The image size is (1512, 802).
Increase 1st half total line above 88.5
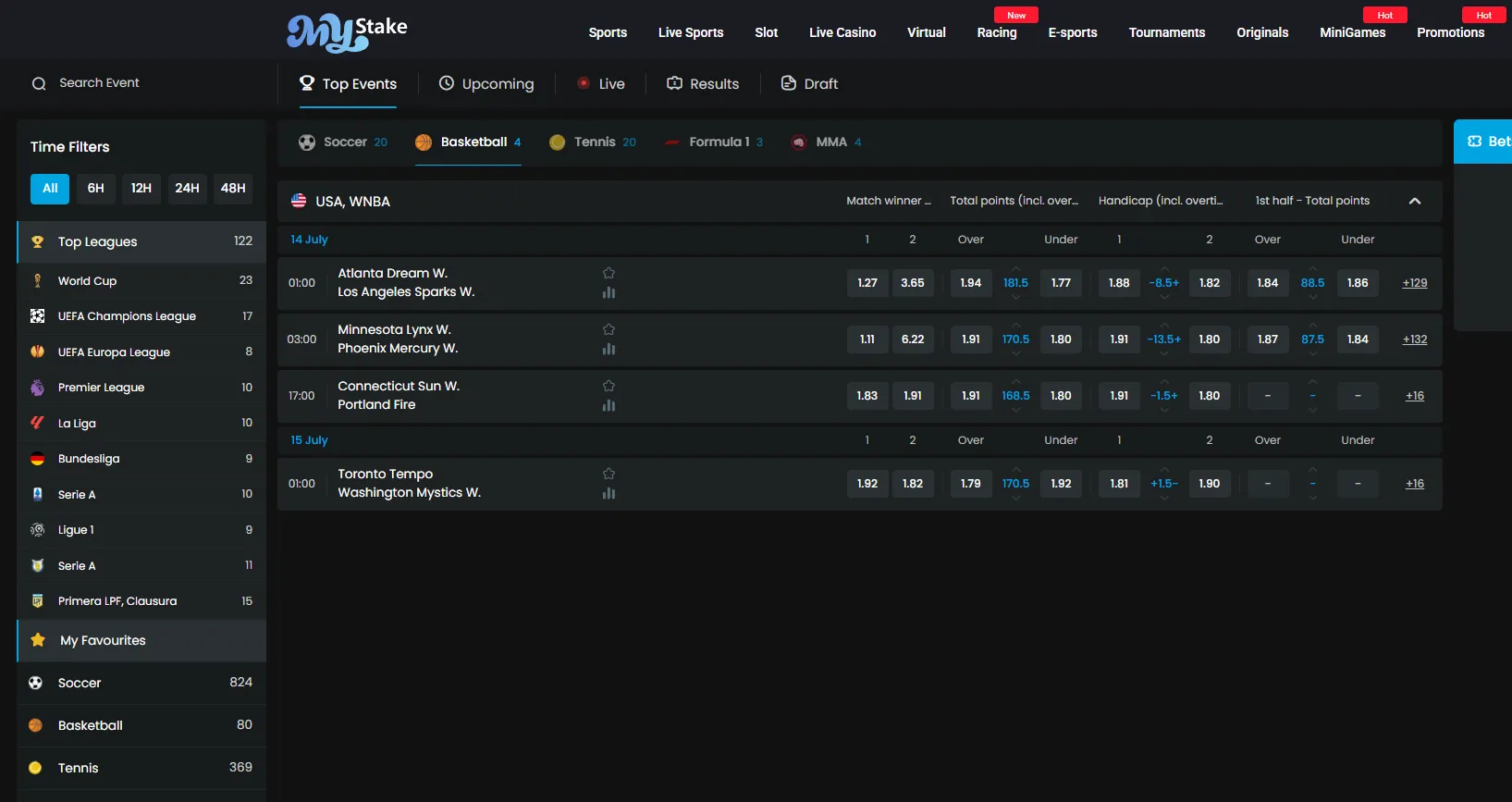(x=1312, y=269)
